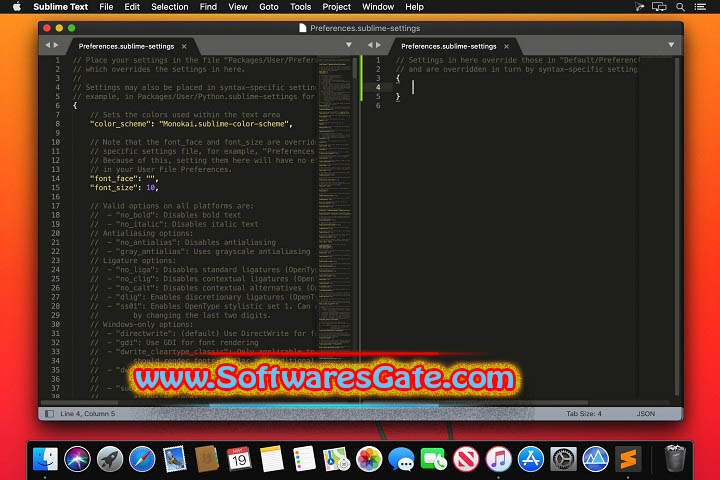The image size is (720, 480).
Task: Open right pane tab list dropdown arrow
Action: pyautogui.click(x=671, y=45)
